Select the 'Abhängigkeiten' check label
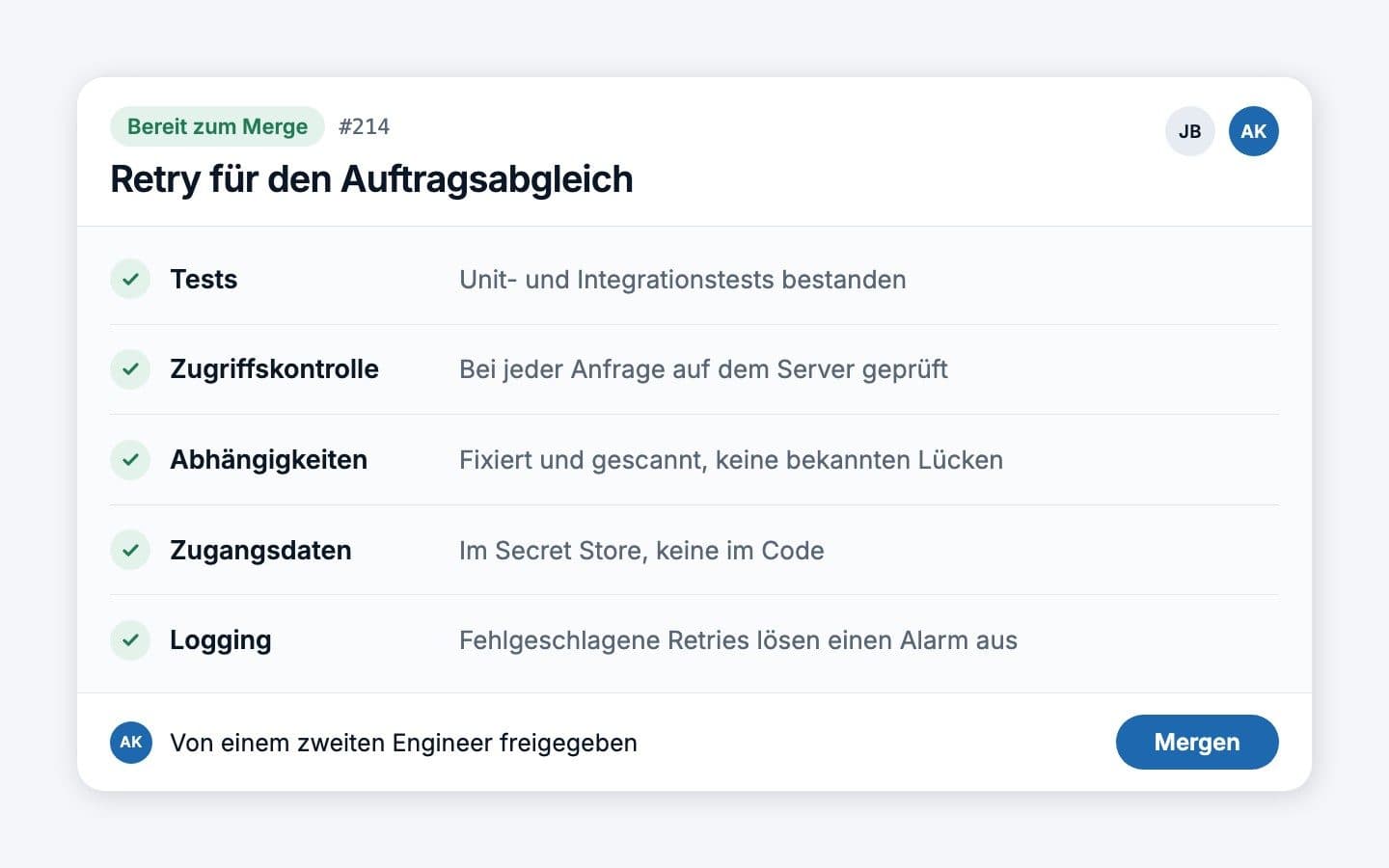Viewport: 1389px width, 868px height. coord(268,459)
